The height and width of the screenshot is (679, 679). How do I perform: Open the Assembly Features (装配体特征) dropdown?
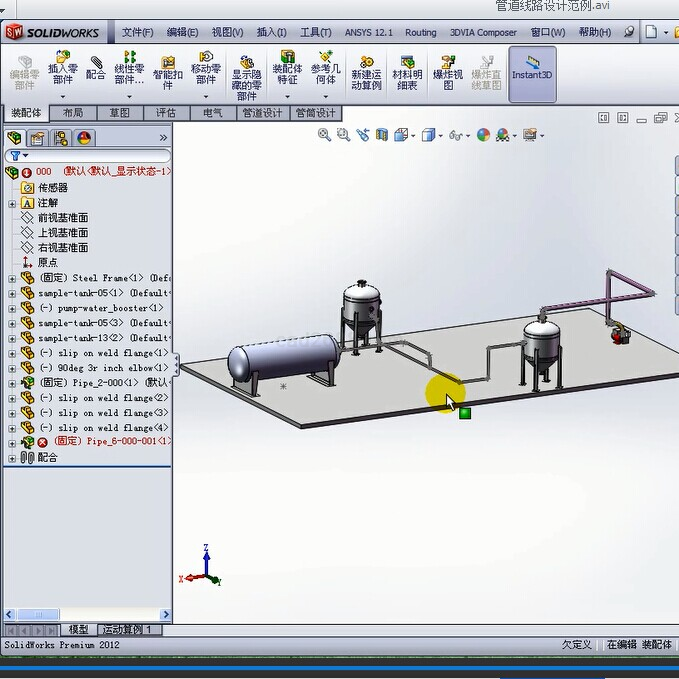tap(287, 72)
